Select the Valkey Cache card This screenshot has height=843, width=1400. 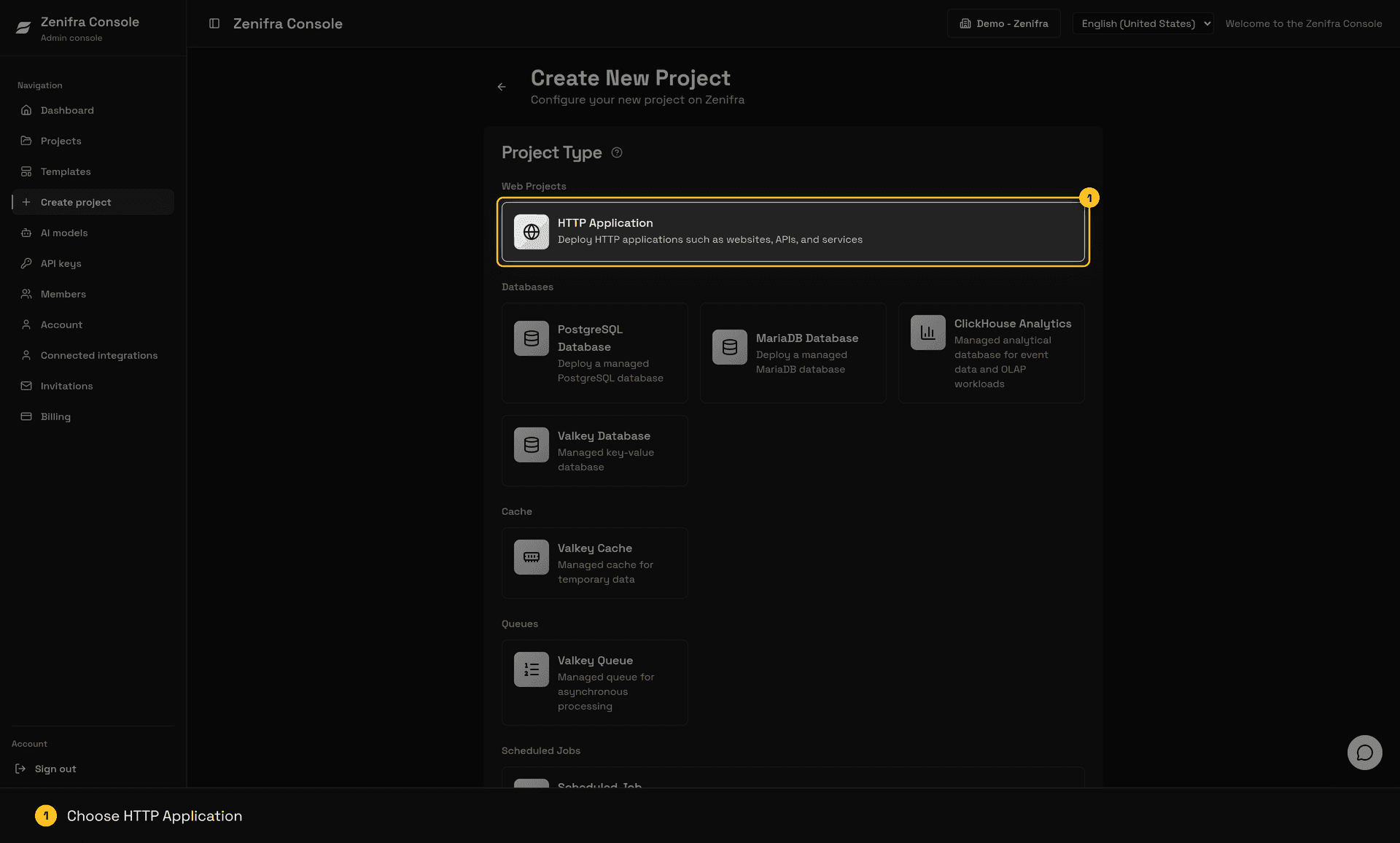coord(595,563)
